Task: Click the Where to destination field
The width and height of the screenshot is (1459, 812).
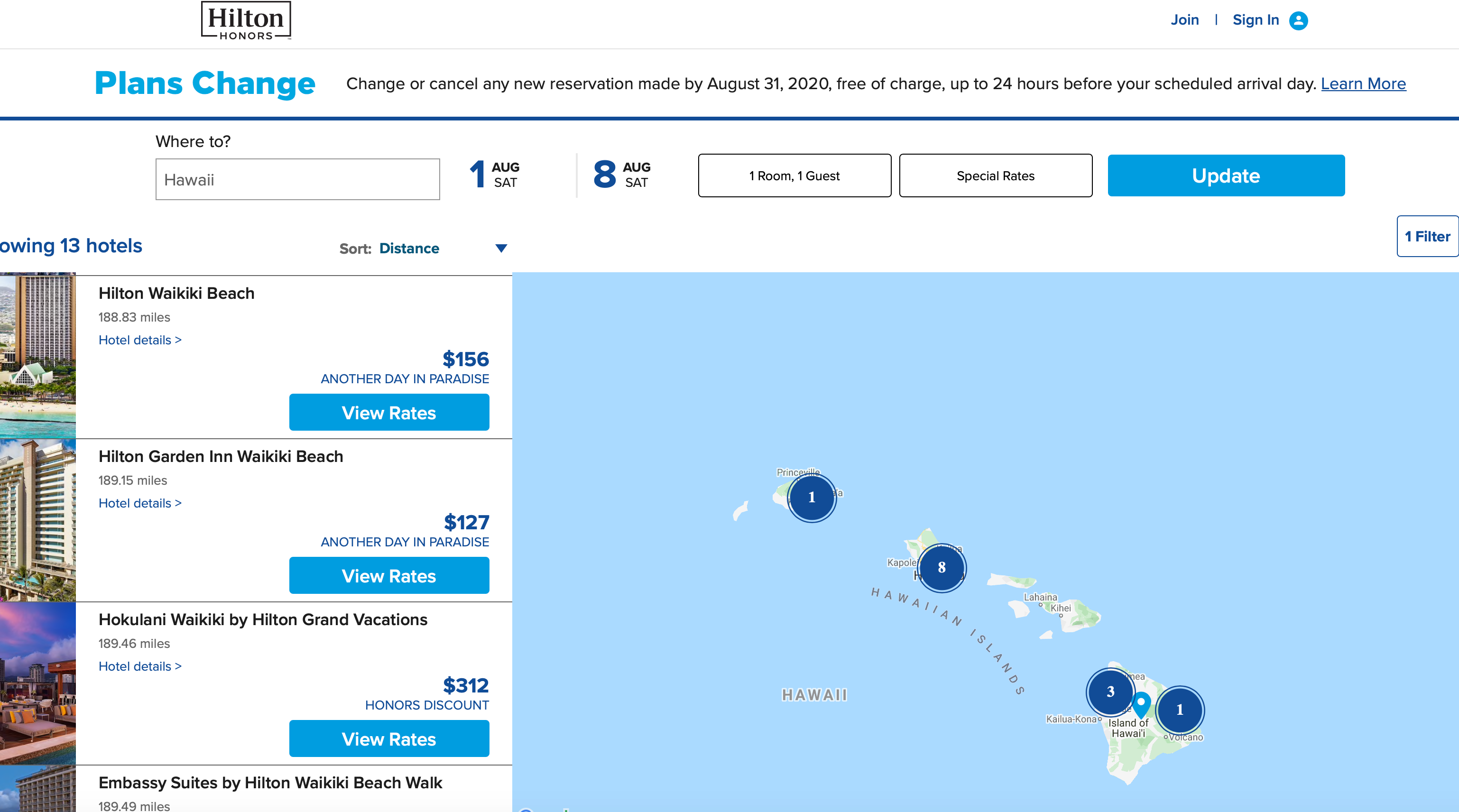Action: pyautogui.click(x=297, y=179)
